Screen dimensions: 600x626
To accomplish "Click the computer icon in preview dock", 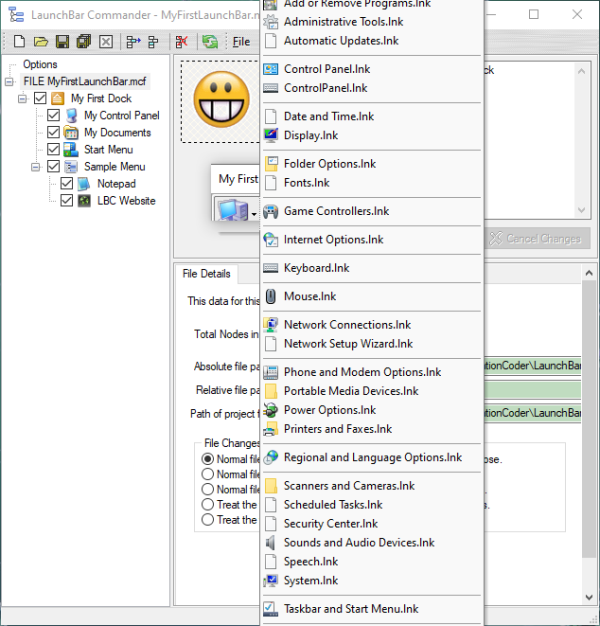I will click(232, 210).
